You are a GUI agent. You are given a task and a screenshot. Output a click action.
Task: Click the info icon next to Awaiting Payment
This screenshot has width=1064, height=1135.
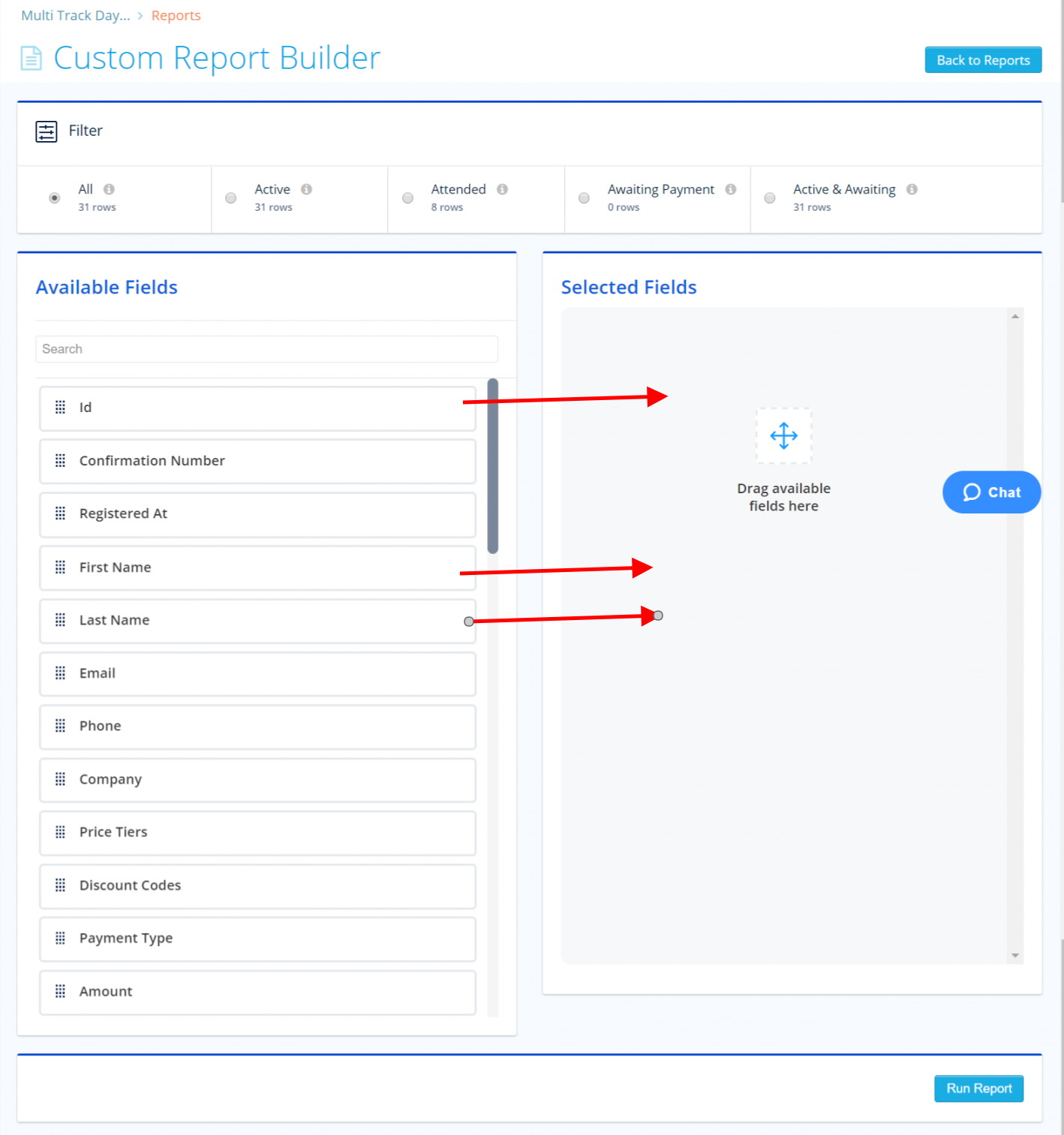coord(731,189)
